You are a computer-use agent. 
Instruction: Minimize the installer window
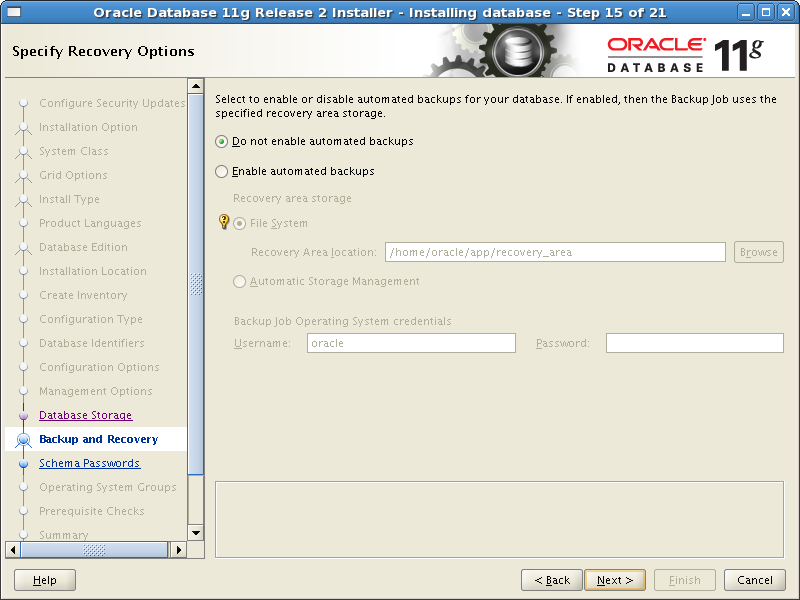(x=746, y=12)
